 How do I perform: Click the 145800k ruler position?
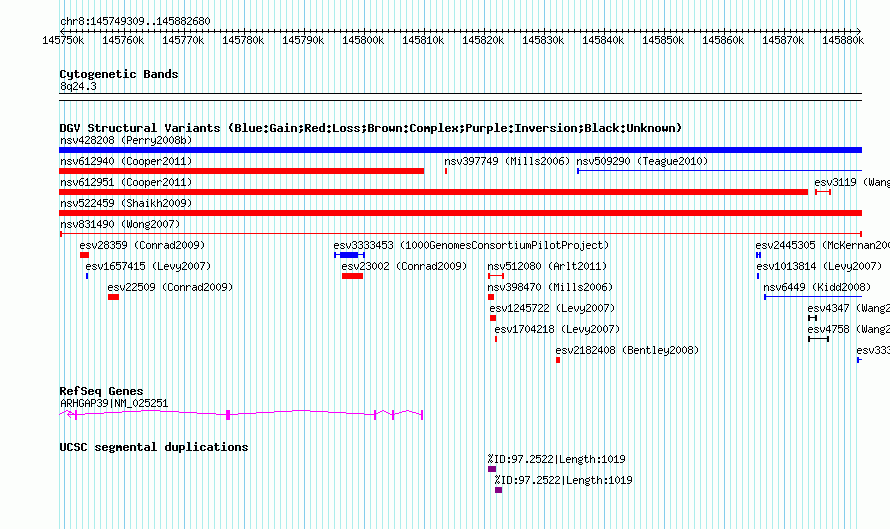tap(363, 40)
